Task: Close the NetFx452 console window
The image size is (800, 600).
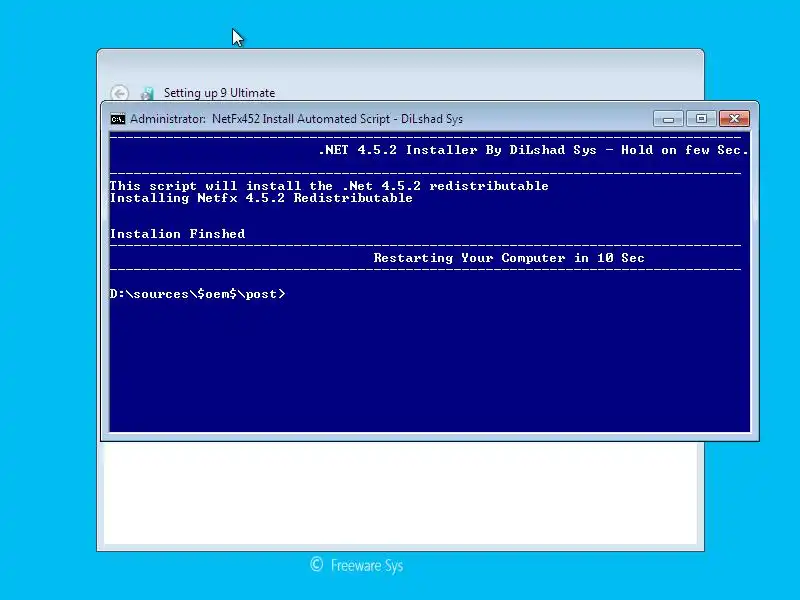Action: (x=734, y=119)
